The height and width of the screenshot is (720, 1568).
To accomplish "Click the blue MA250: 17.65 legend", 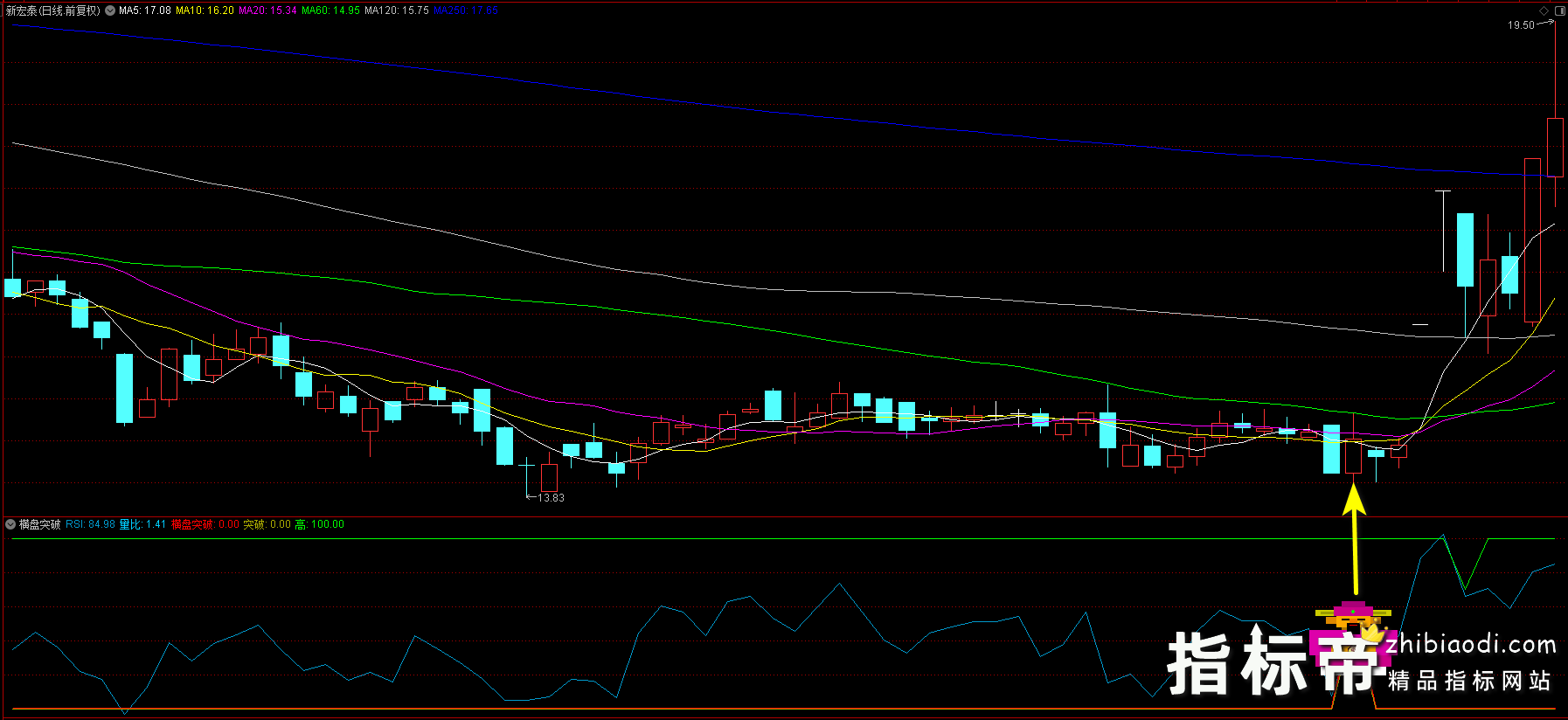I will click(466, 10).
